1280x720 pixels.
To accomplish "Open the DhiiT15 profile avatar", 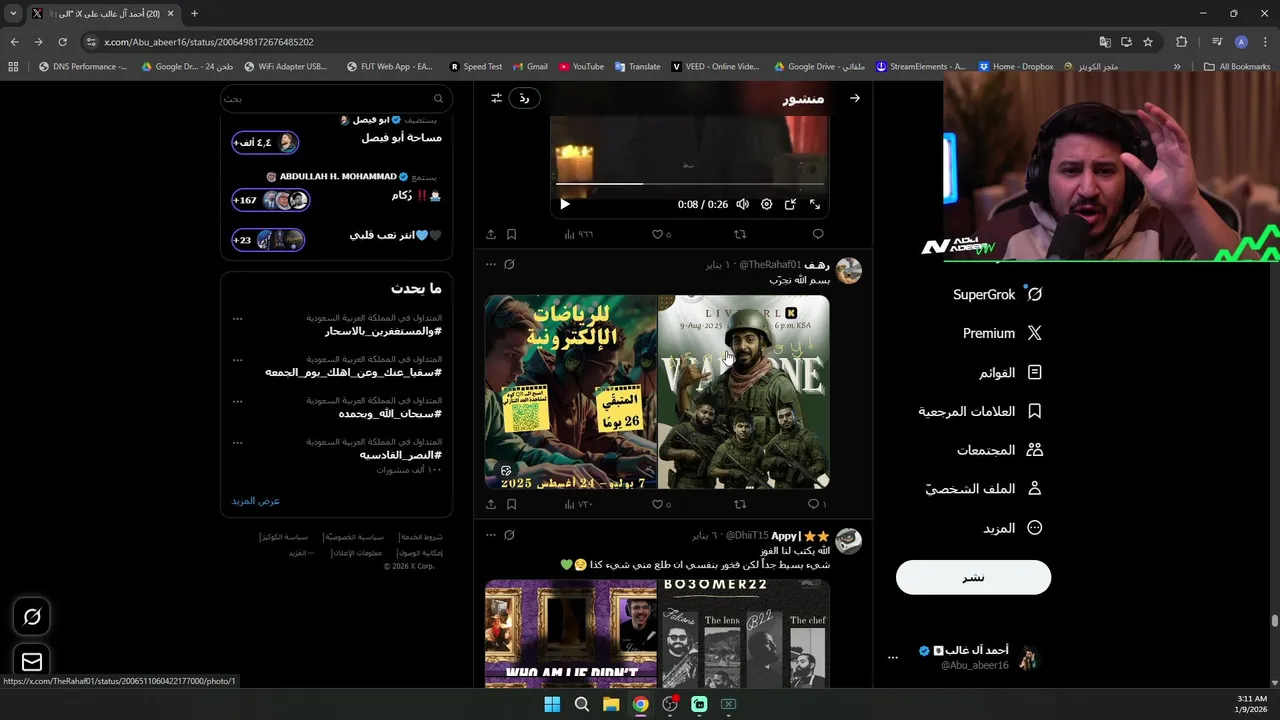I will (848, 541).
